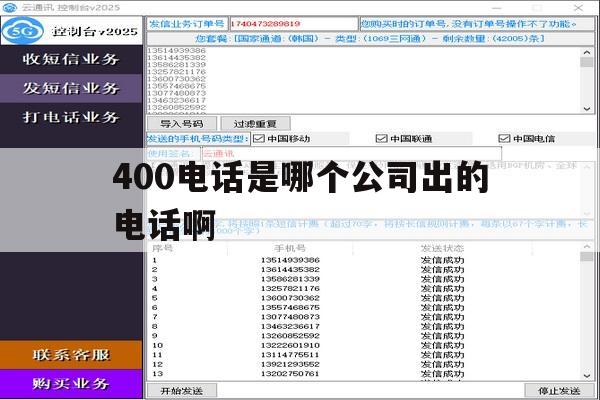Click the 发送的手机号码类型 label
The width and height of the screenshot is (600, 400).
pos(198,139)
